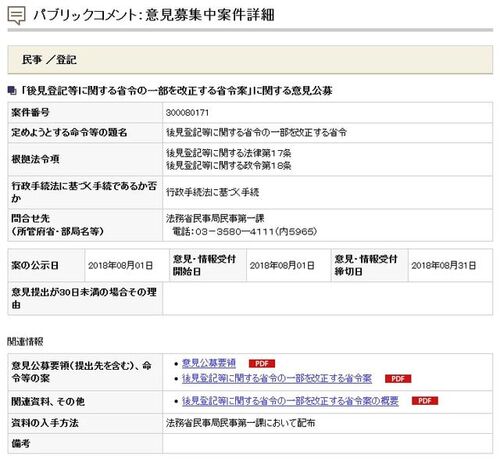Click the 資料の入手方法 row label
Image resolution: width=500 pixels, height=462 pixels.
(45, 423)
